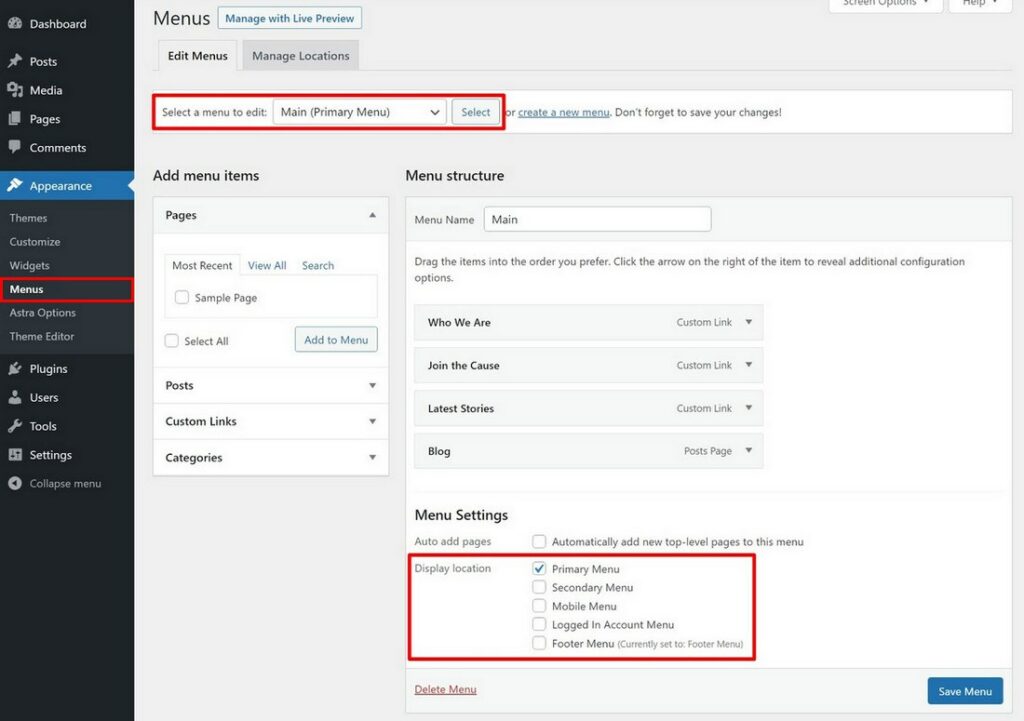Open the Help panel tab
Image resolution: width=1024 pixels, height=721 pixels.
[980, 4]
